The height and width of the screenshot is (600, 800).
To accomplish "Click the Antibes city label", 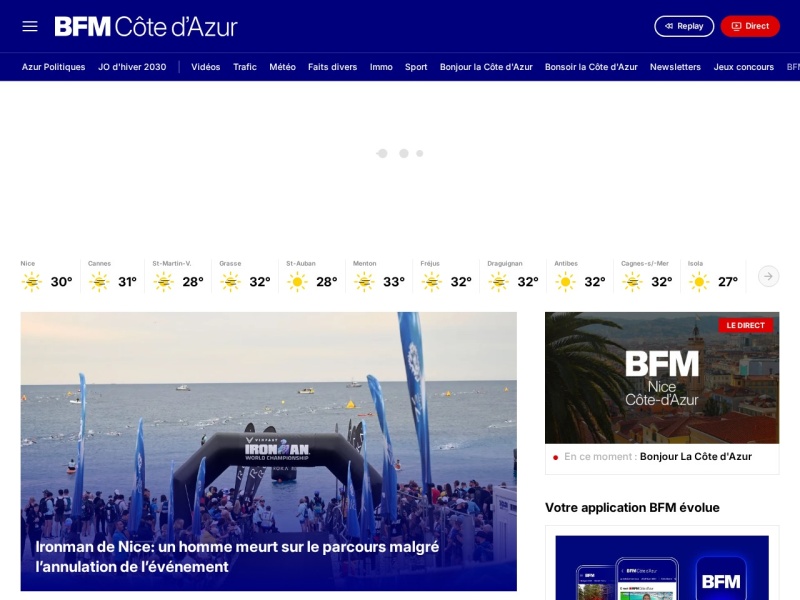I will 566,263.
